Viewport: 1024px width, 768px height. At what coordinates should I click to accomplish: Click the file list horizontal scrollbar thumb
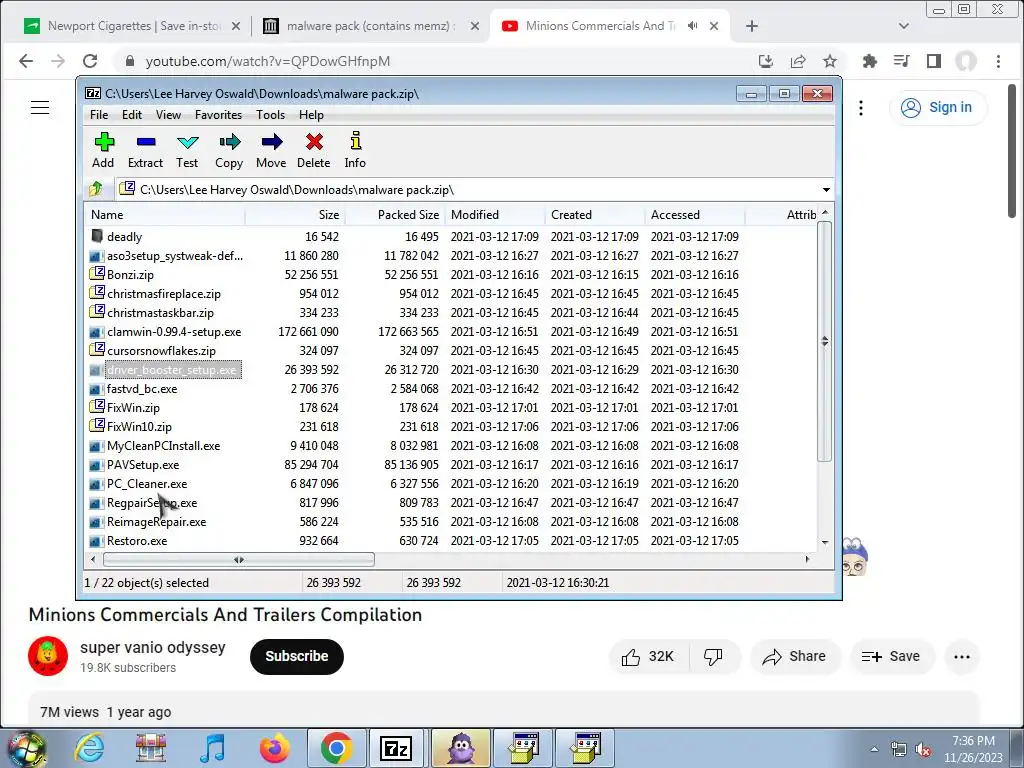coord(239,560)
